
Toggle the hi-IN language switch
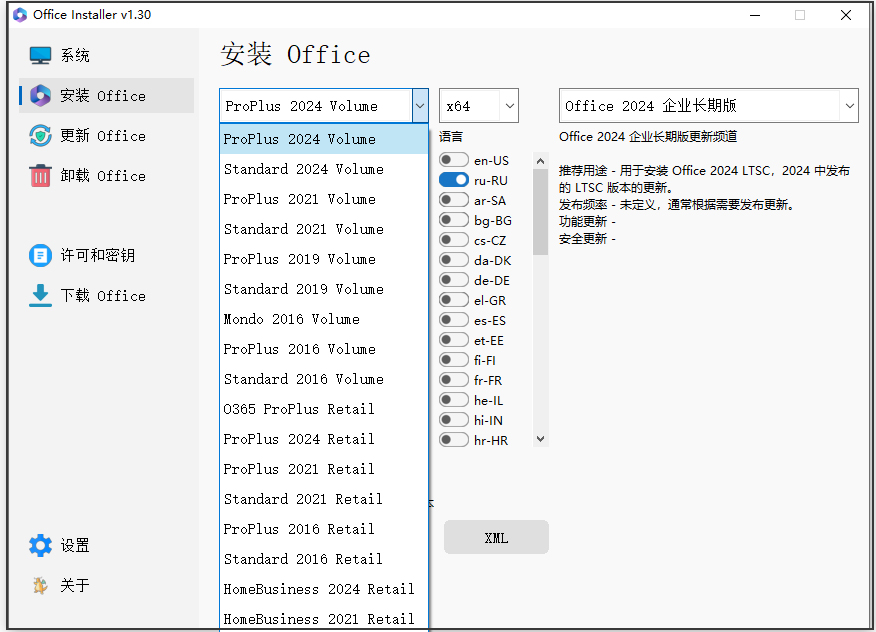[454, 420]
